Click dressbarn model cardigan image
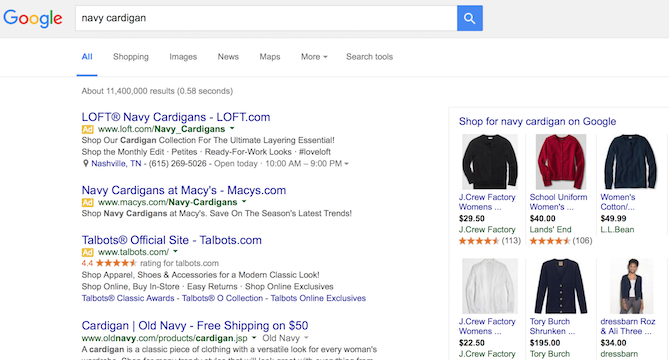The width and height of the screenshot is (669, 360). click(x=631, y=286)
